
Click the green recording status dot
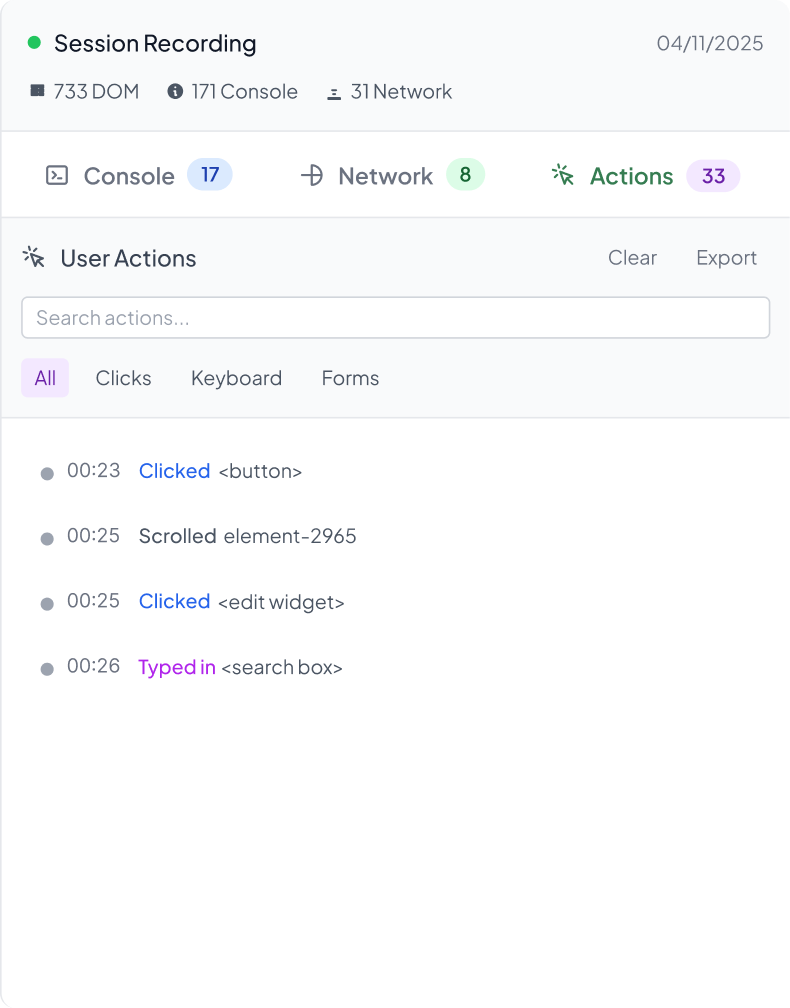click(x=34, y=43)
